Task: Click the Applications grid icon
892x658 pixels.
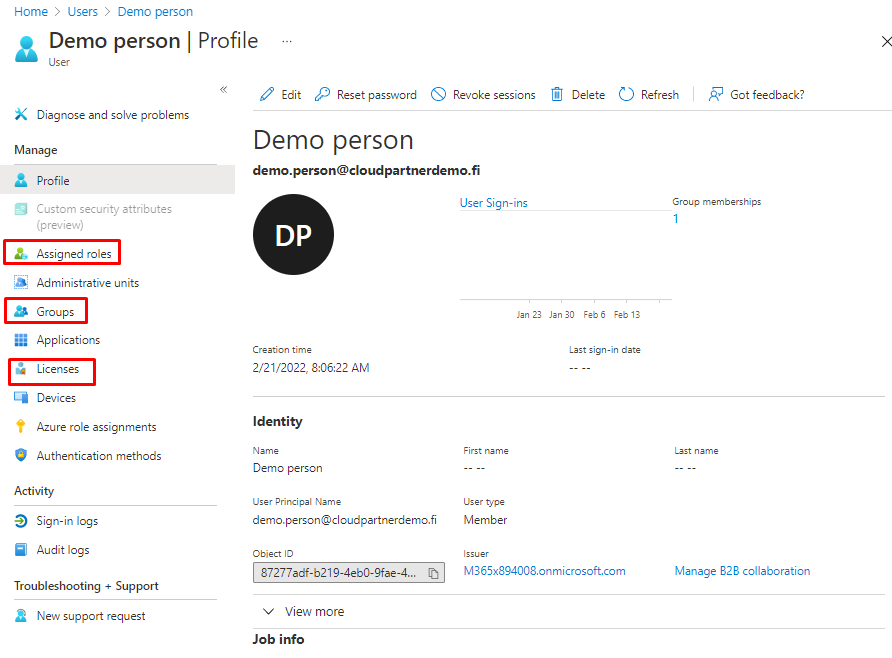Action: click(21, 340)
